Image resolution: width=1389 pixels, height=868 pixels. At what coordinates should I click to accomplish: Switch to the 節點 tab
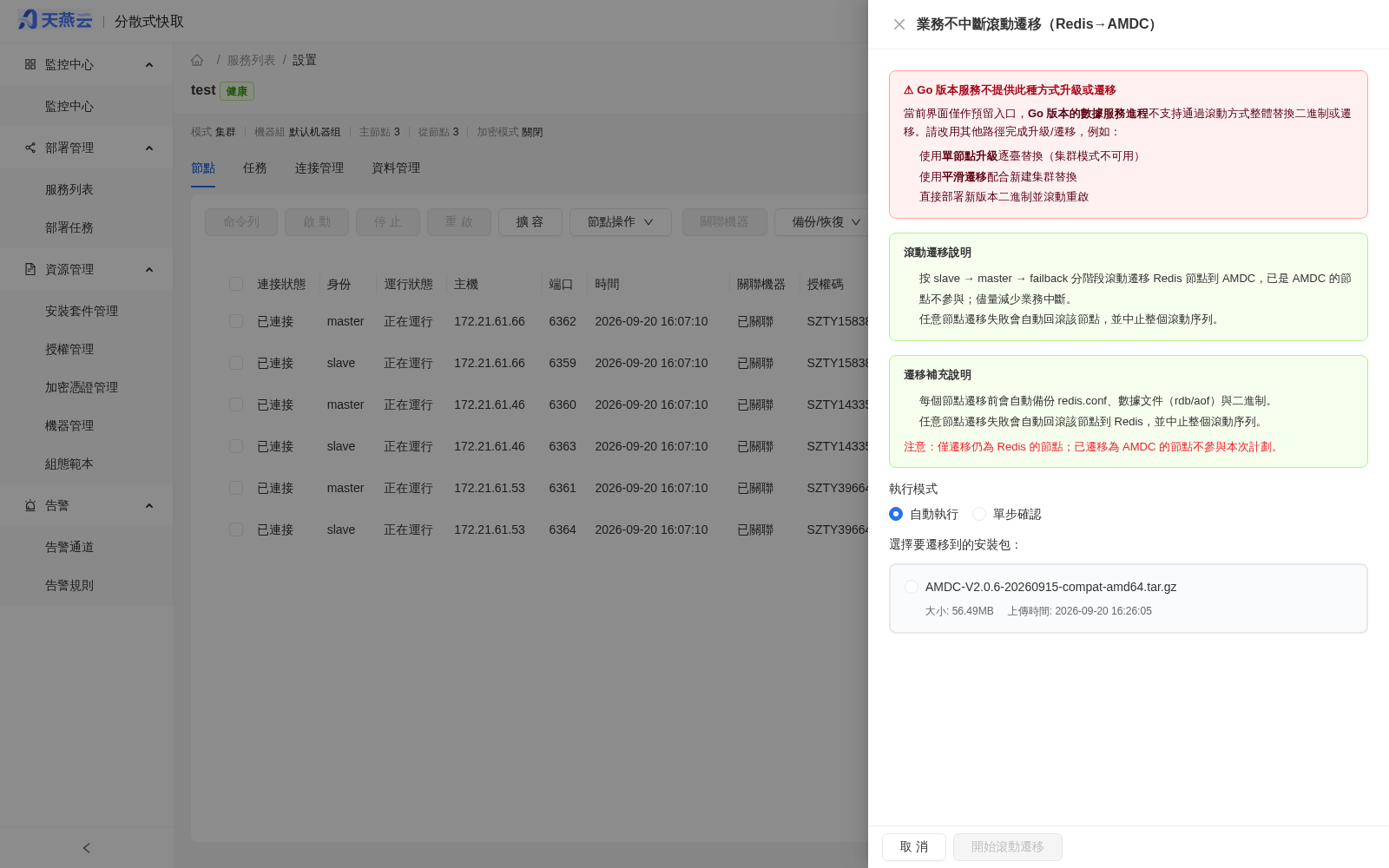click(203, 168)
